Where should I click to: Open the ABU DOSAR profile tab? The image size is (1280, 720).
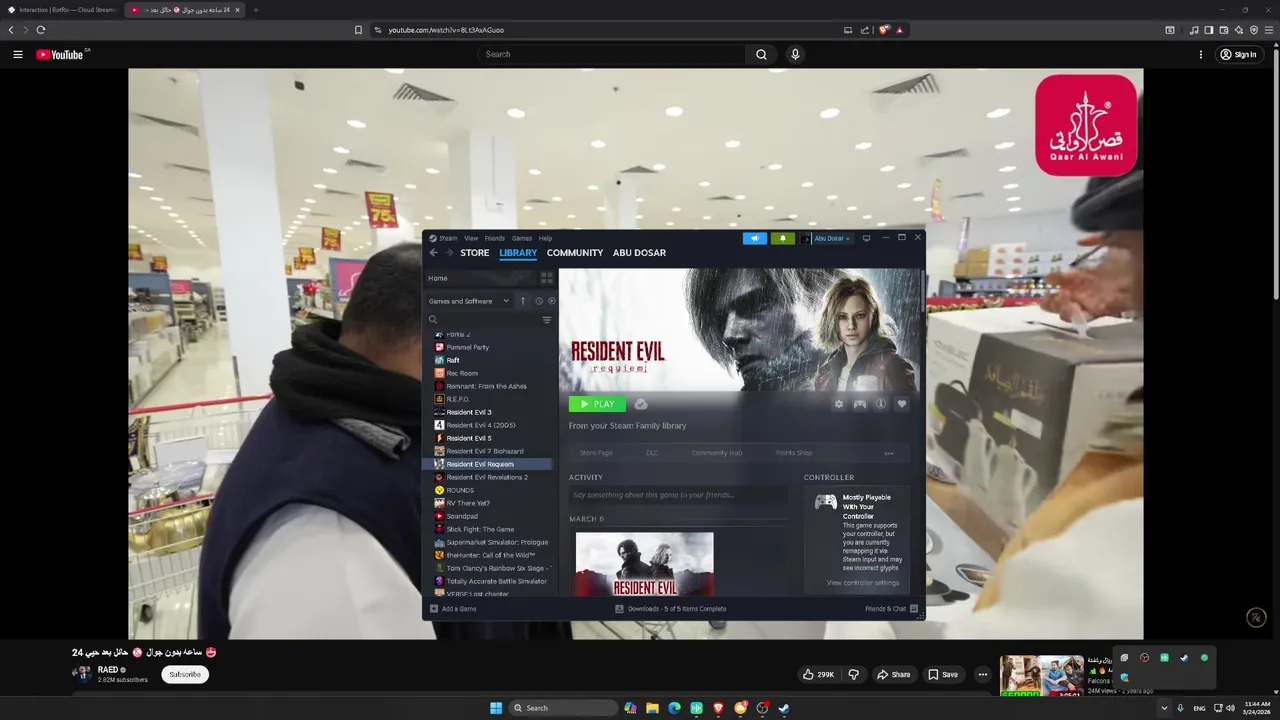(x=639, y=253)
